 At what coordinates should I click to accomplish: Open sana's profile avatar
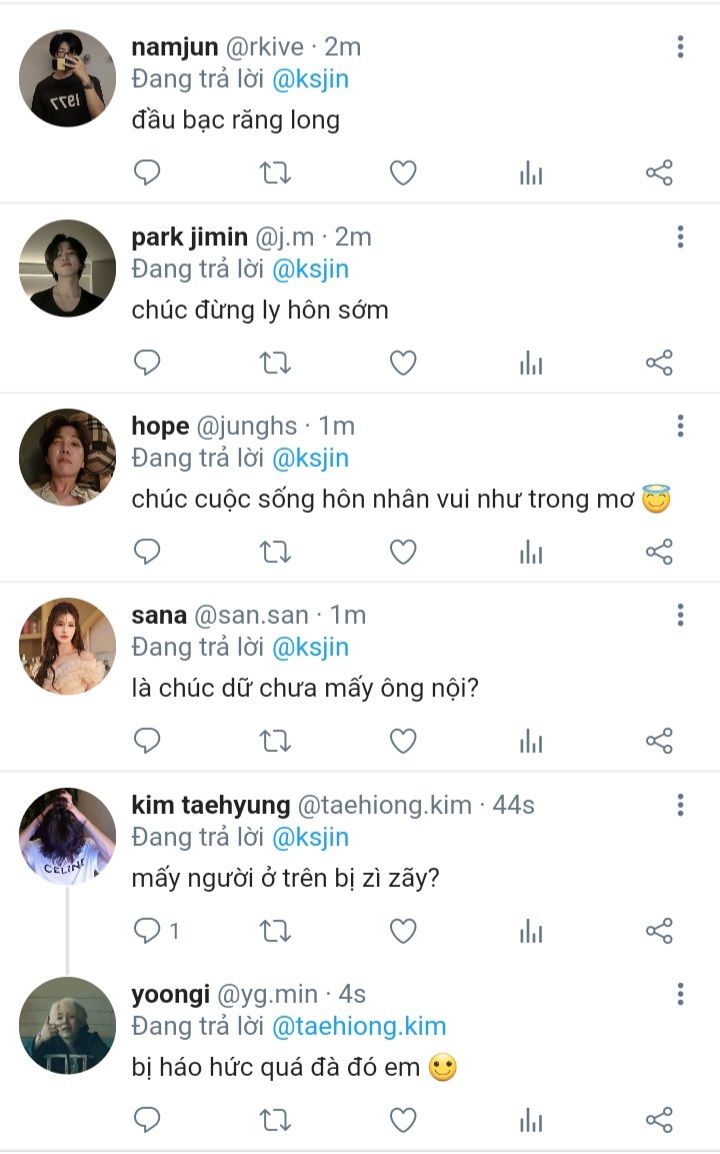click(67, 646)
